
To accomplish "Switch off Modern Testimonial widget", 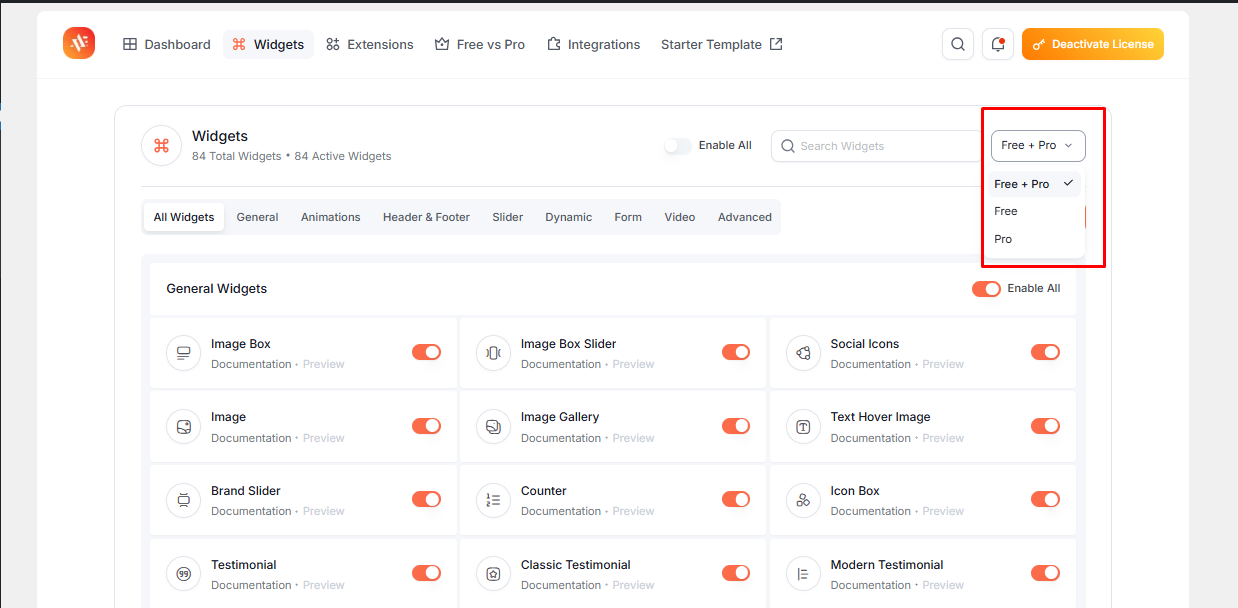I will [1045, 573].
